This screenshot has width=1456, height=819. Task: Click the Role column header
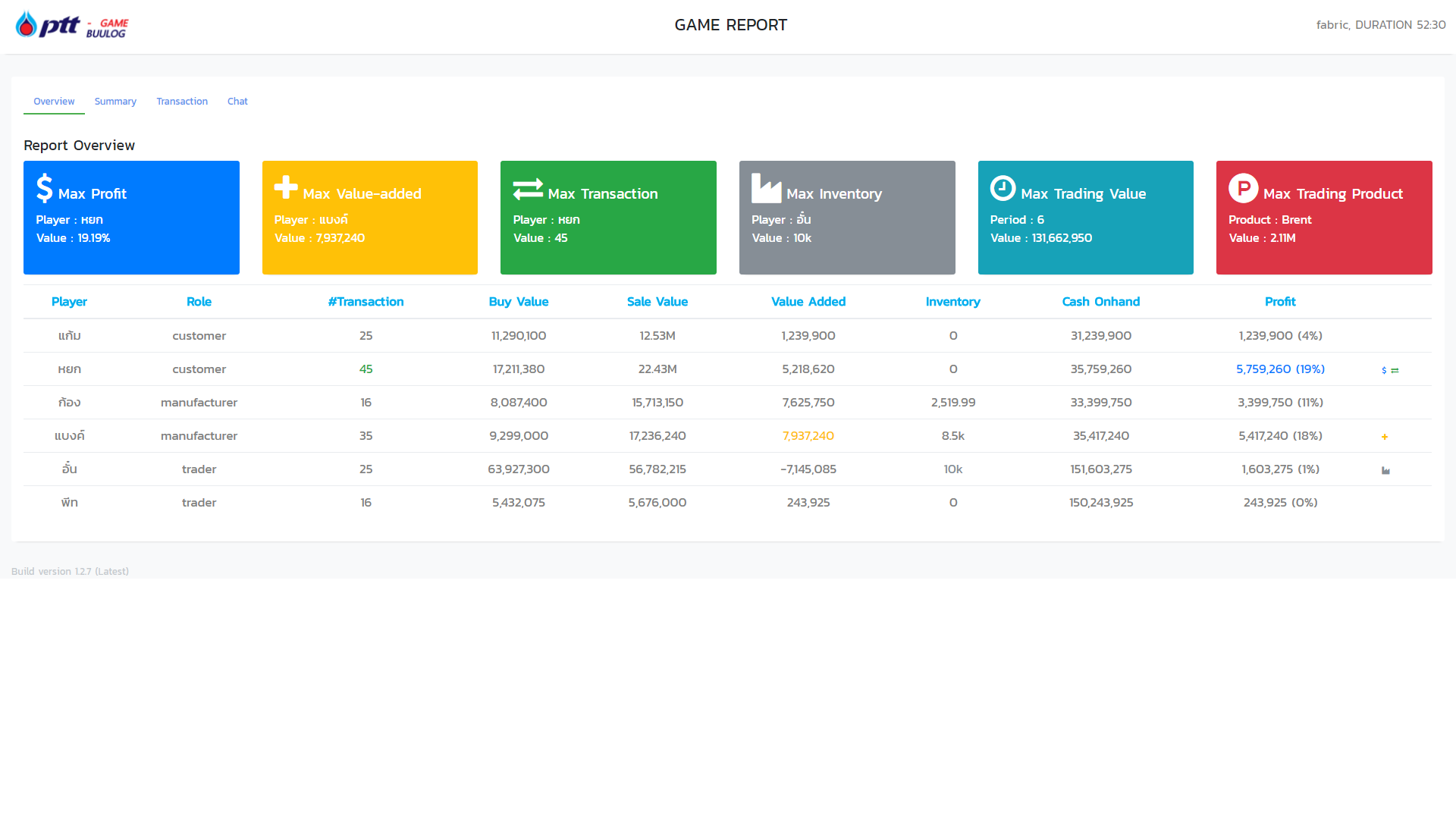coord(199,302)
